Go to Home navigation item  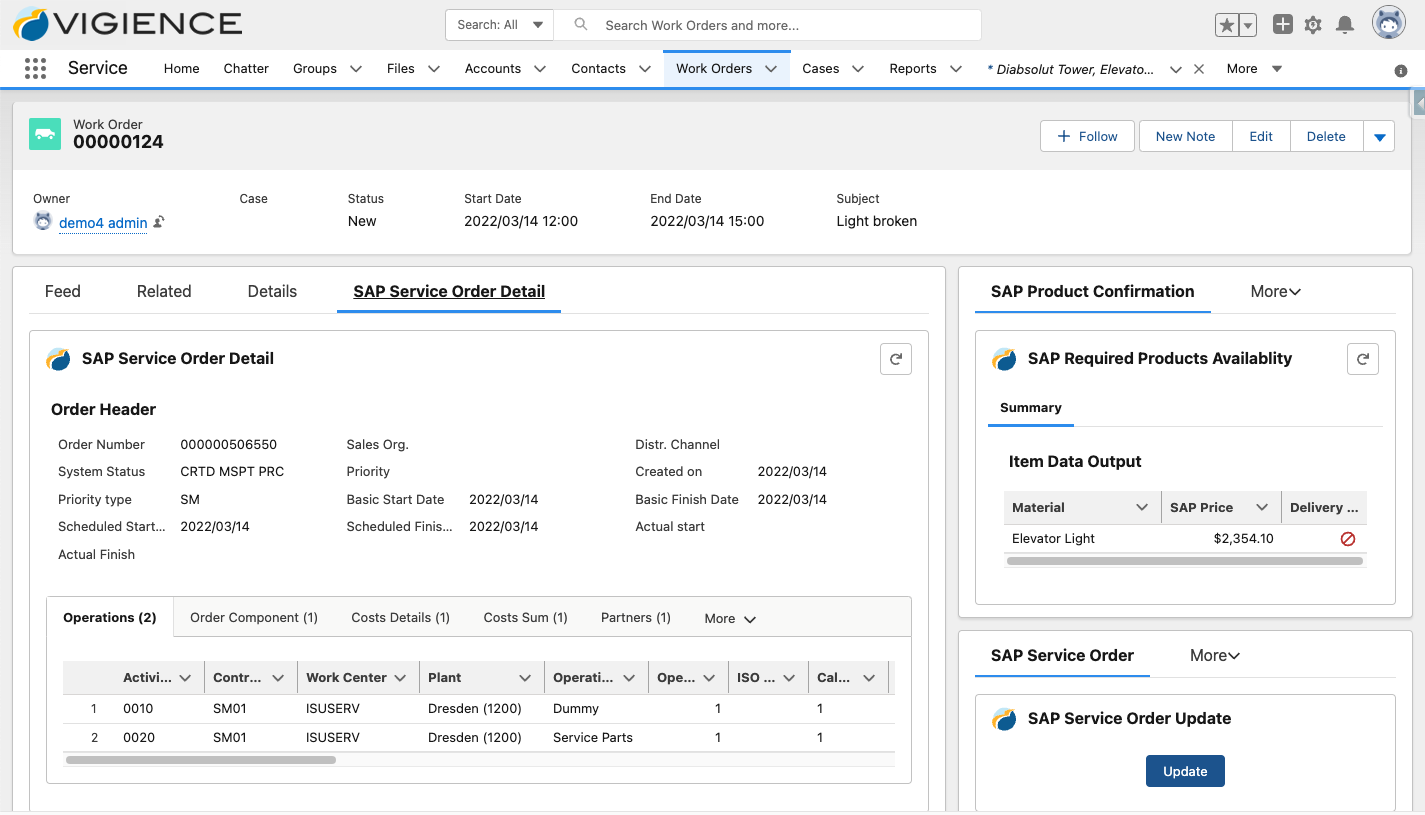pos(182,69)
